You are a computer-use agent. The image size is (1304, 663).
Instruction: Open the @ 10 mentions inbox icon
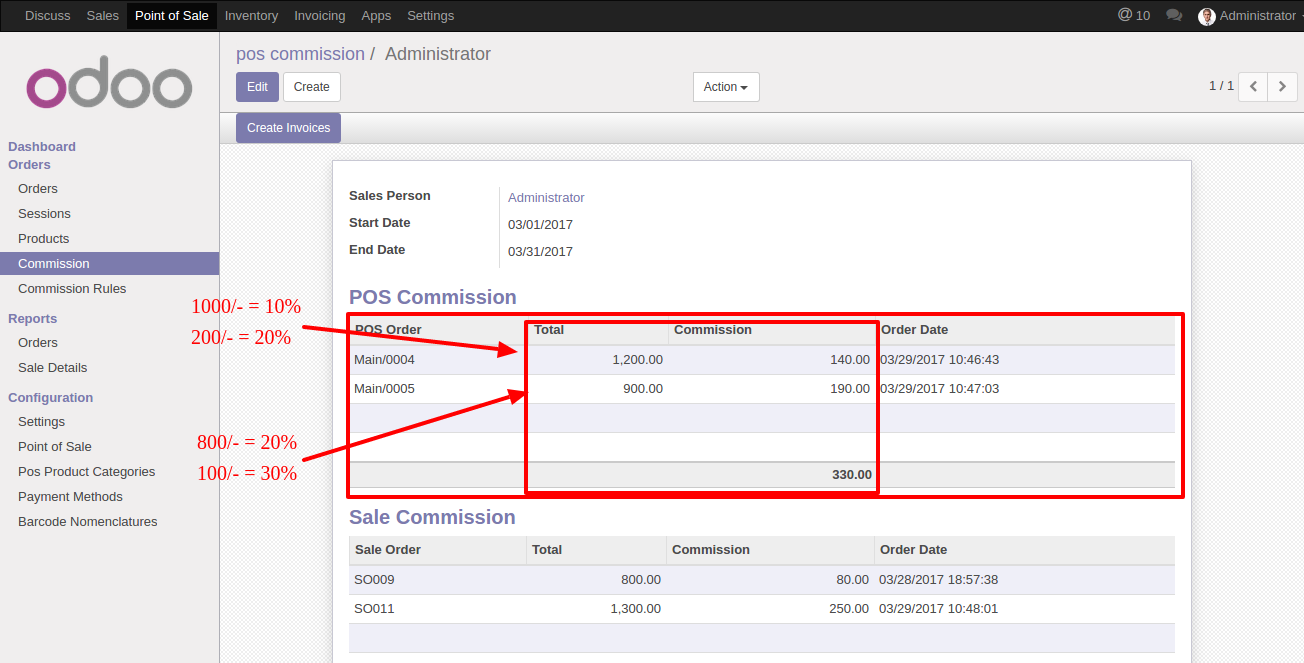pos(1134,15)
